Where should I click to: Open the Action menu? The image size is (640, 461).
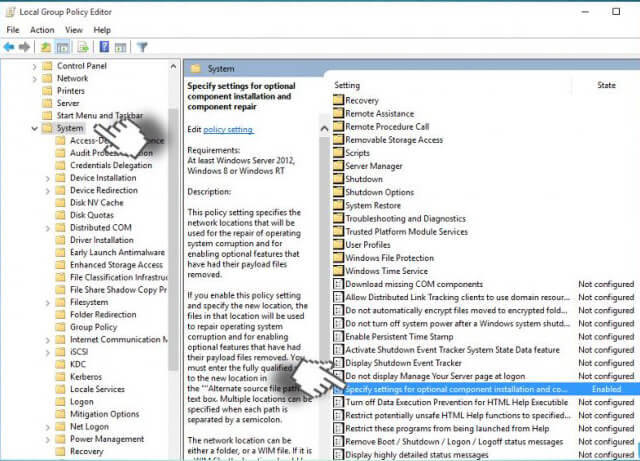pos(42,30)
